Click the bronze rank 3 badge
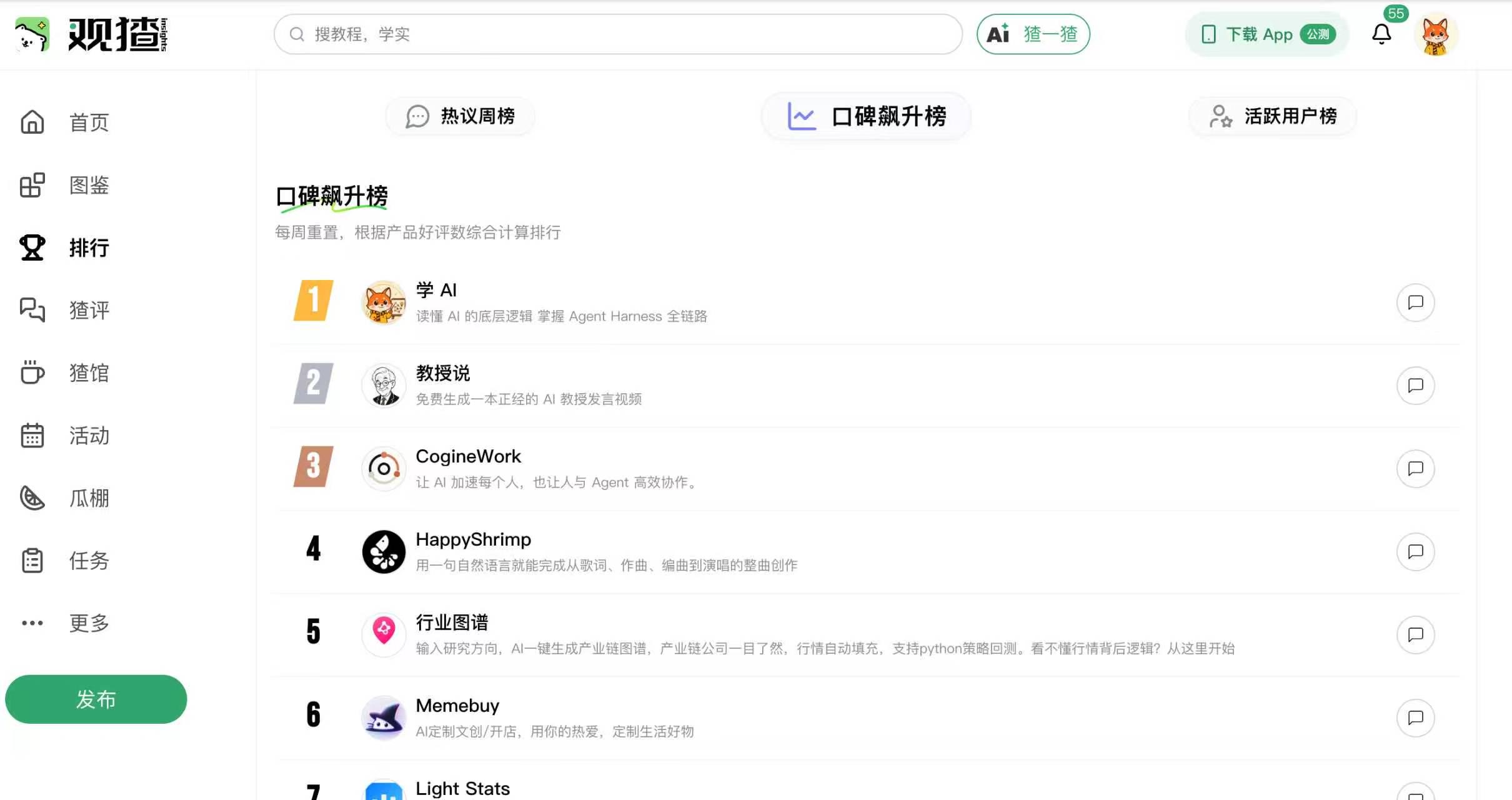1512x800 pixels. click(x=313, y=466)
